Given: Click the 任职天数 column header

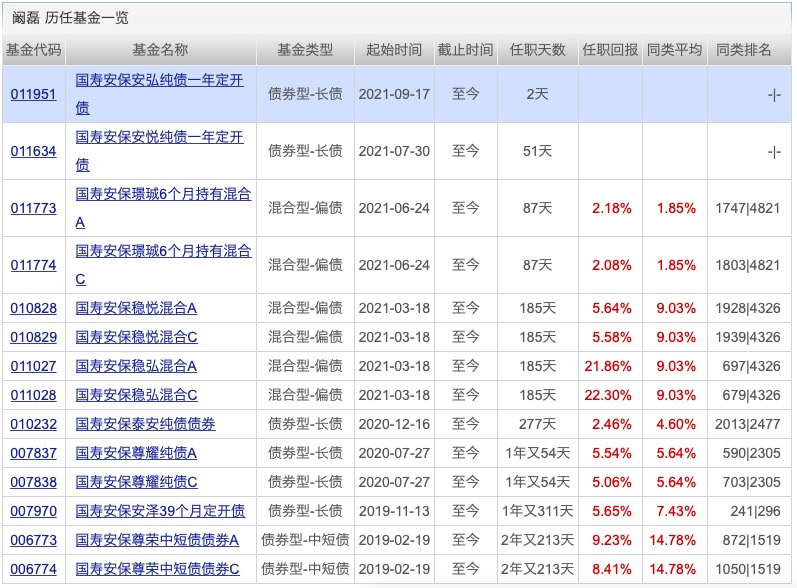Looking at the screenshot, I should pyautogui.click(x=537, y=50).
